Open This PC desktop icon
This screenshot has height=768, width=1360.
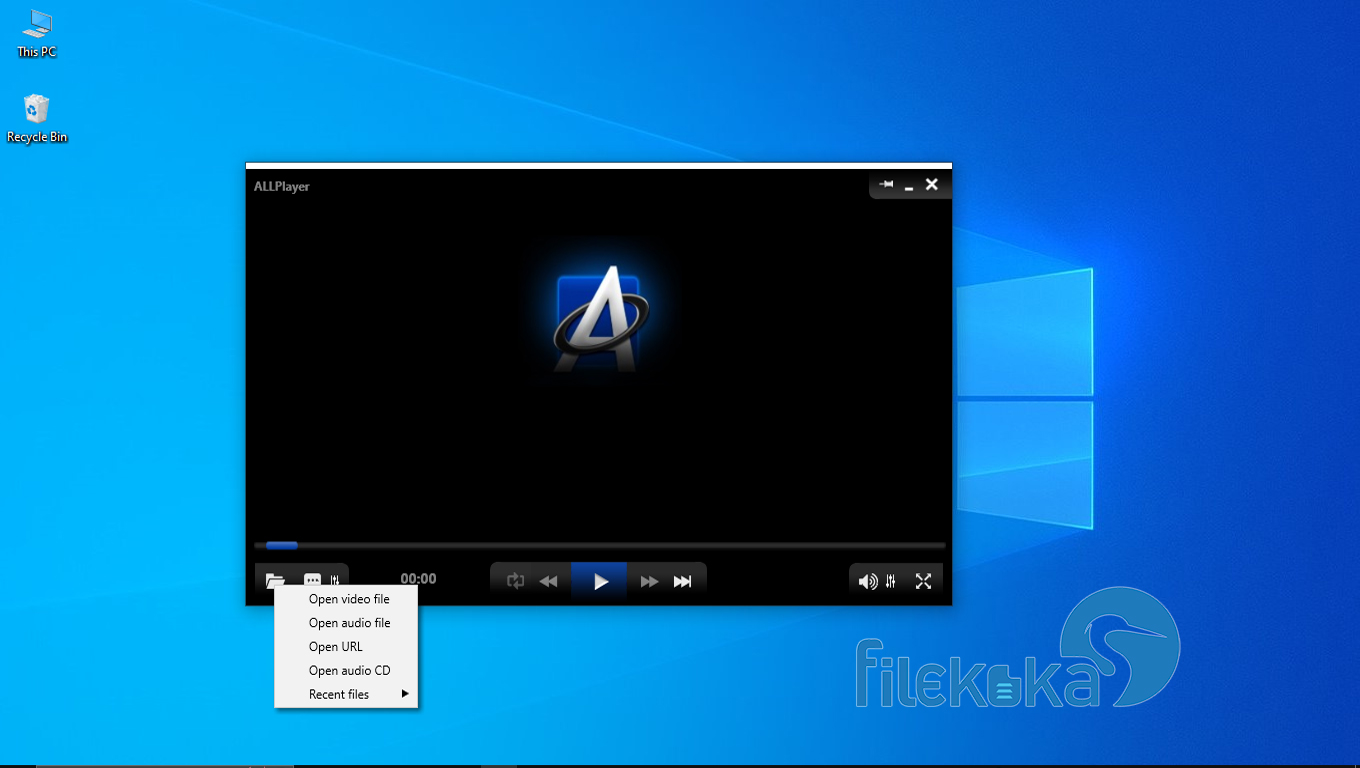tap(37, 34)
